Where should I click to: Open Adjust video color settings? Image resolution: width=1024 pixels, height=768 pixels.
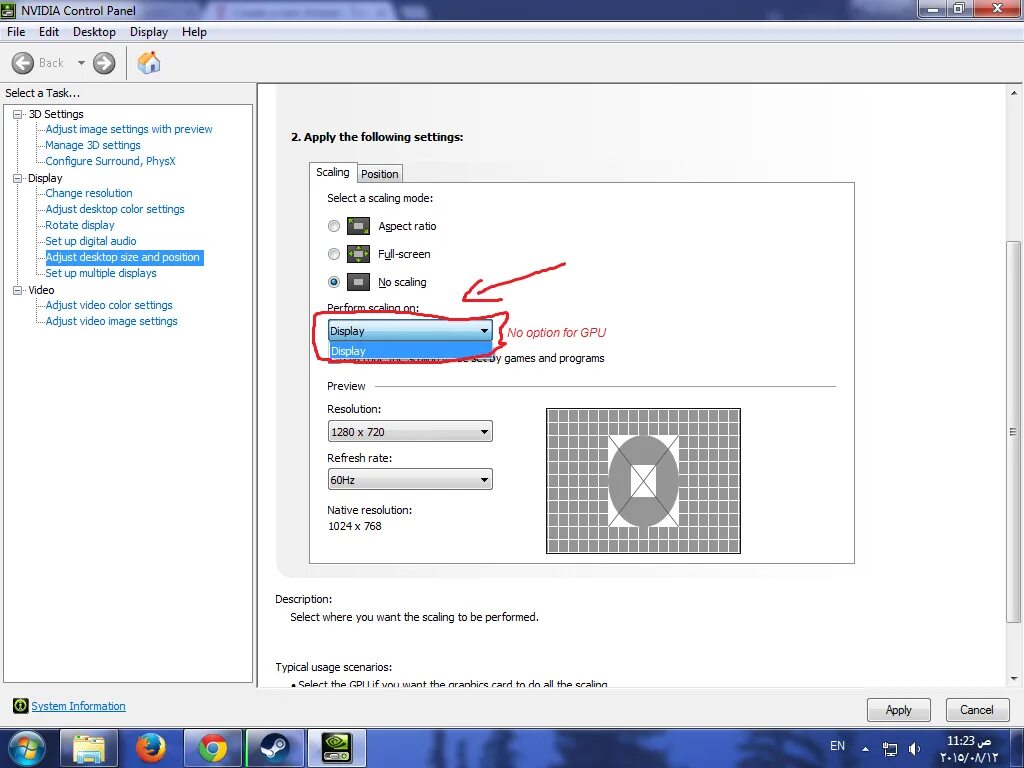tap(109, 305)
